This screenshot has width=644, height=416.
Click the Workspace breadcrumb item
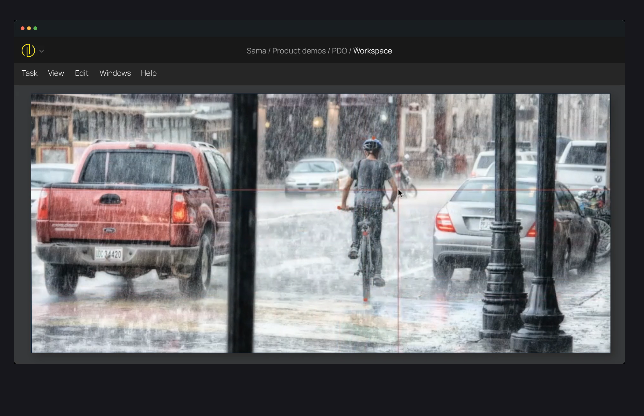pos(373,51)
